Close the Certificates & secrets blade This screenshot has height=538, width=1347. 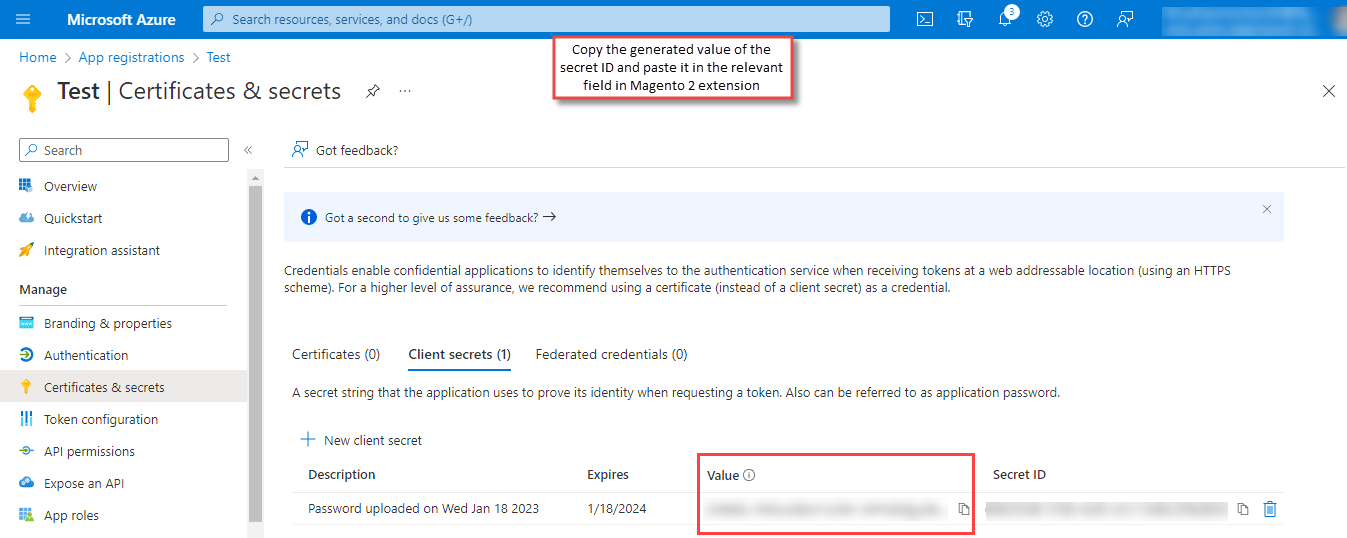tap(1329, 91)
